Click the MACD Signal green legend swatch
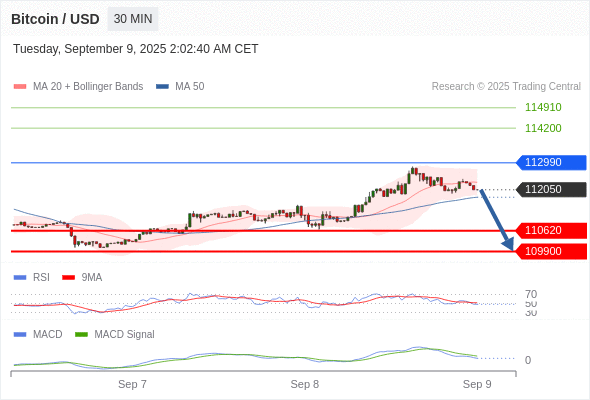The image size is (590, 400). tap(81, 335)
